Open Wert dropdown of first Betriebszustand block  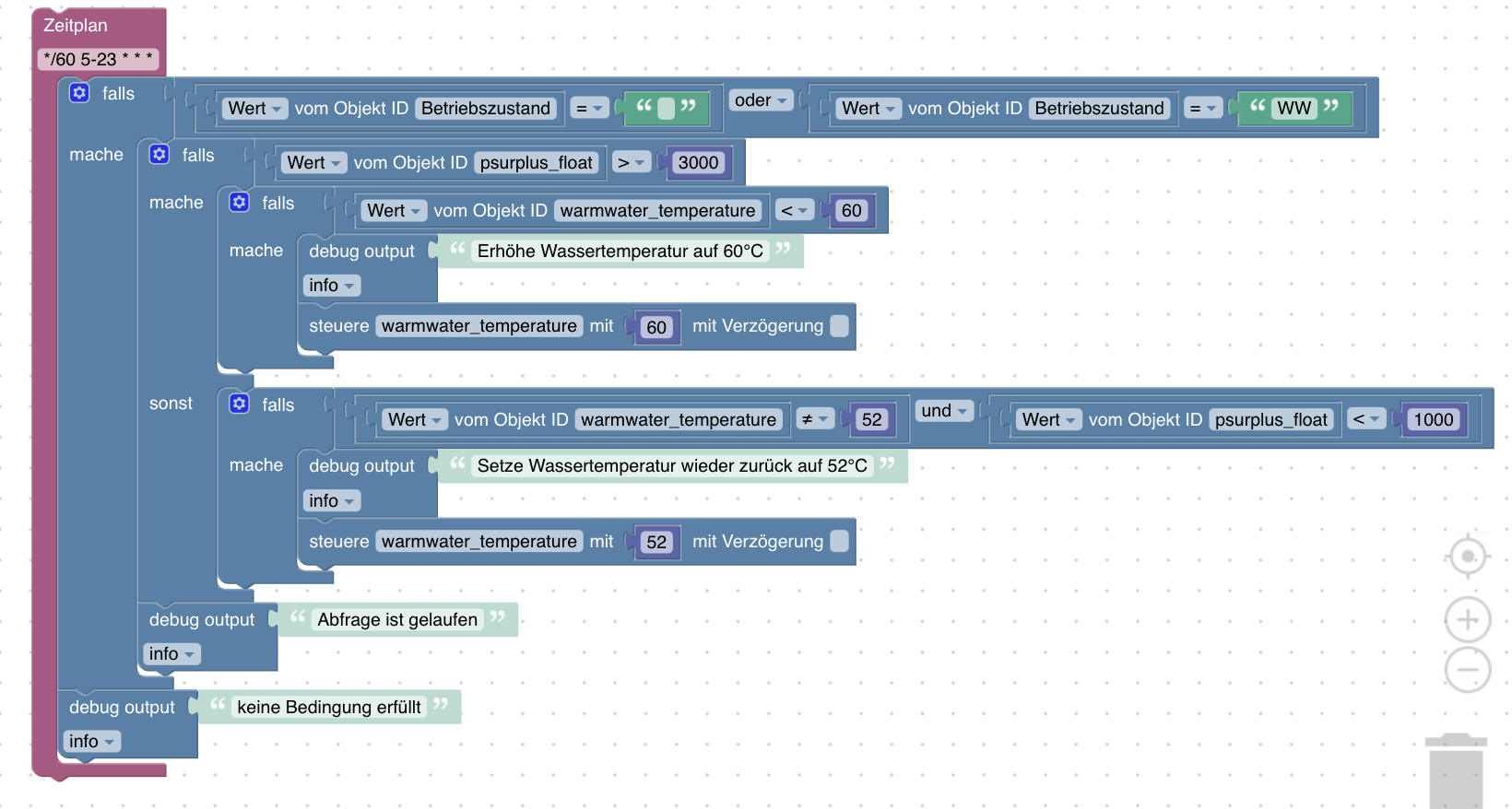click(x=255, y=109)
